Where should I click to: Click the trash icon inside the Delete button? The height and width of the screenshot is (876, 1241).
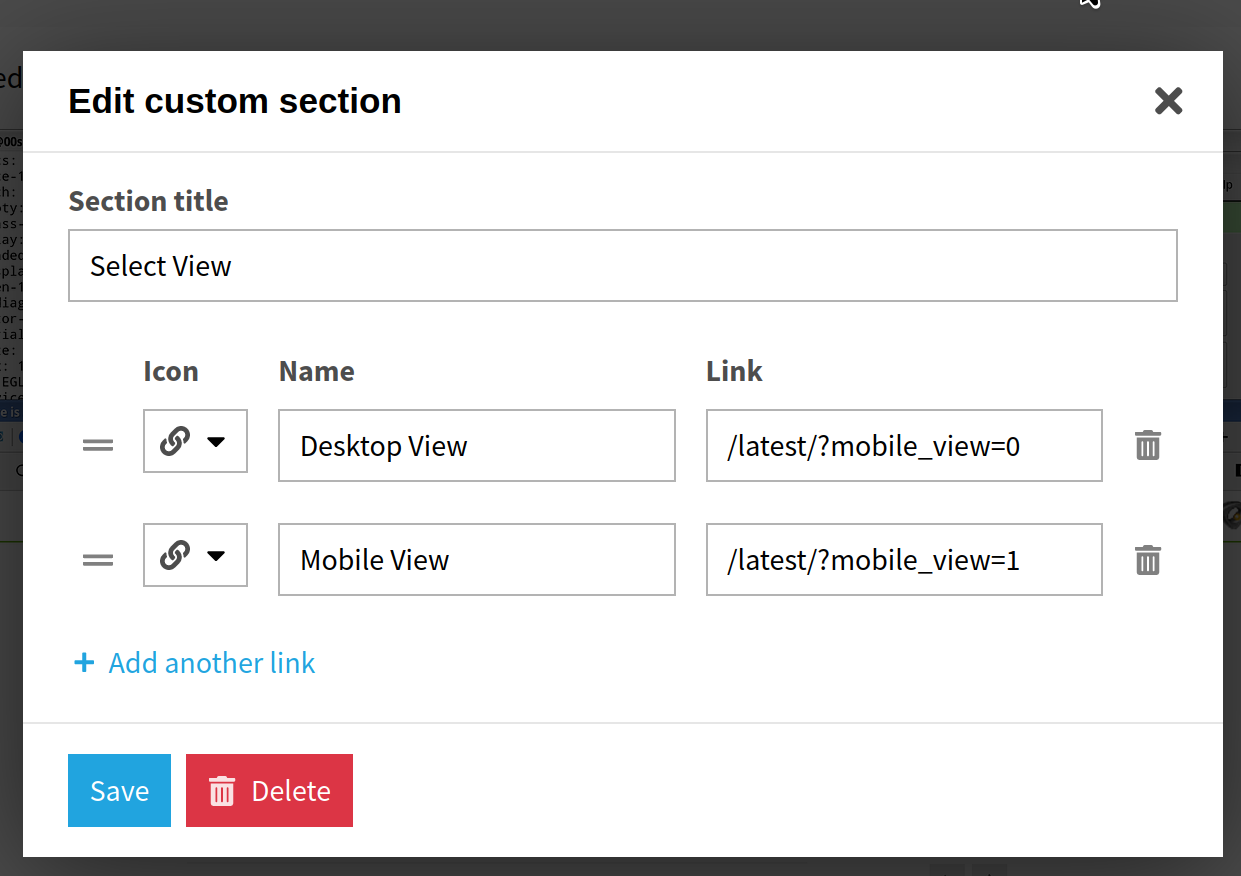(x=221, y=791)
